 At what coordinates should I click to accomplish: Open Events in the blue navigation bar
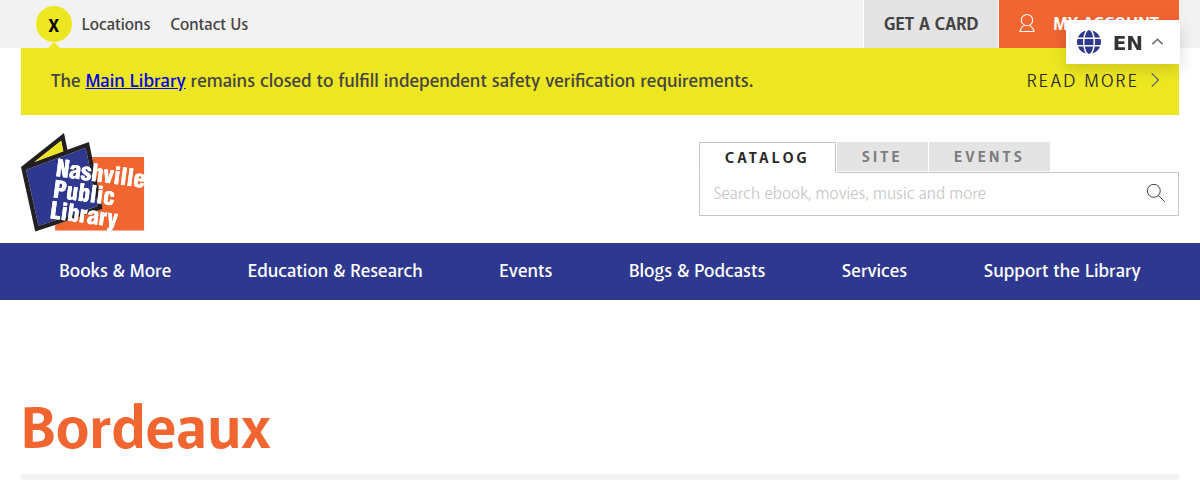point(525,271)
